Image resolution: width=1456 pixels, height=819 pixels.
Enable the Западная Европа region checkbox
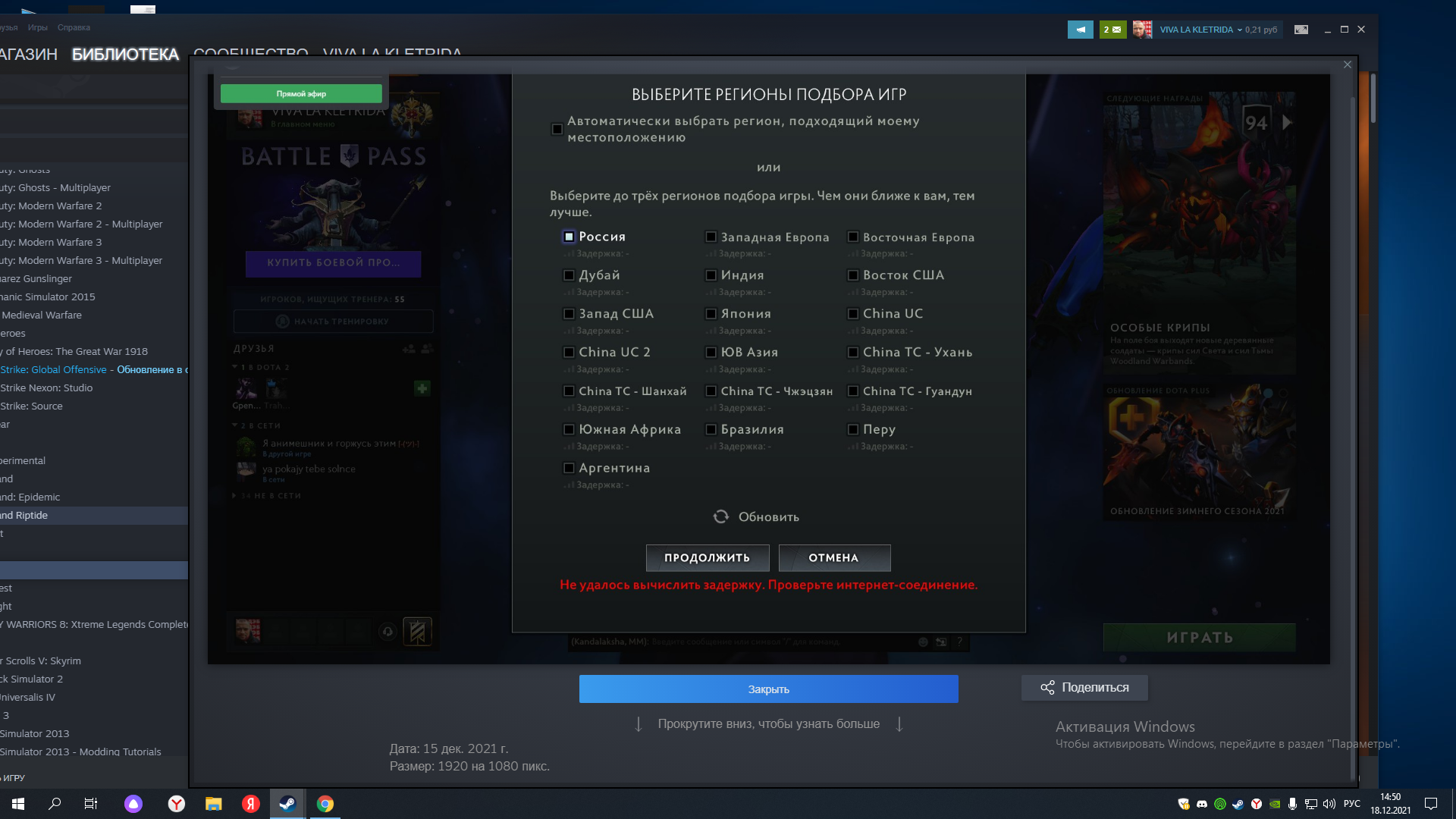(711, 237)
